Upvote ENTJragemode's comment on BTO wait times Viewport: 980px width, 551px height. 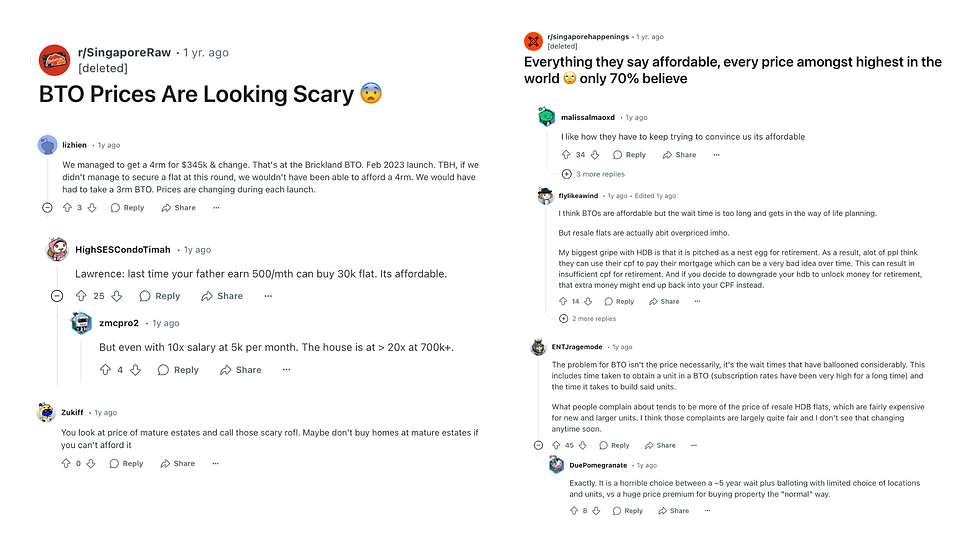556,445
